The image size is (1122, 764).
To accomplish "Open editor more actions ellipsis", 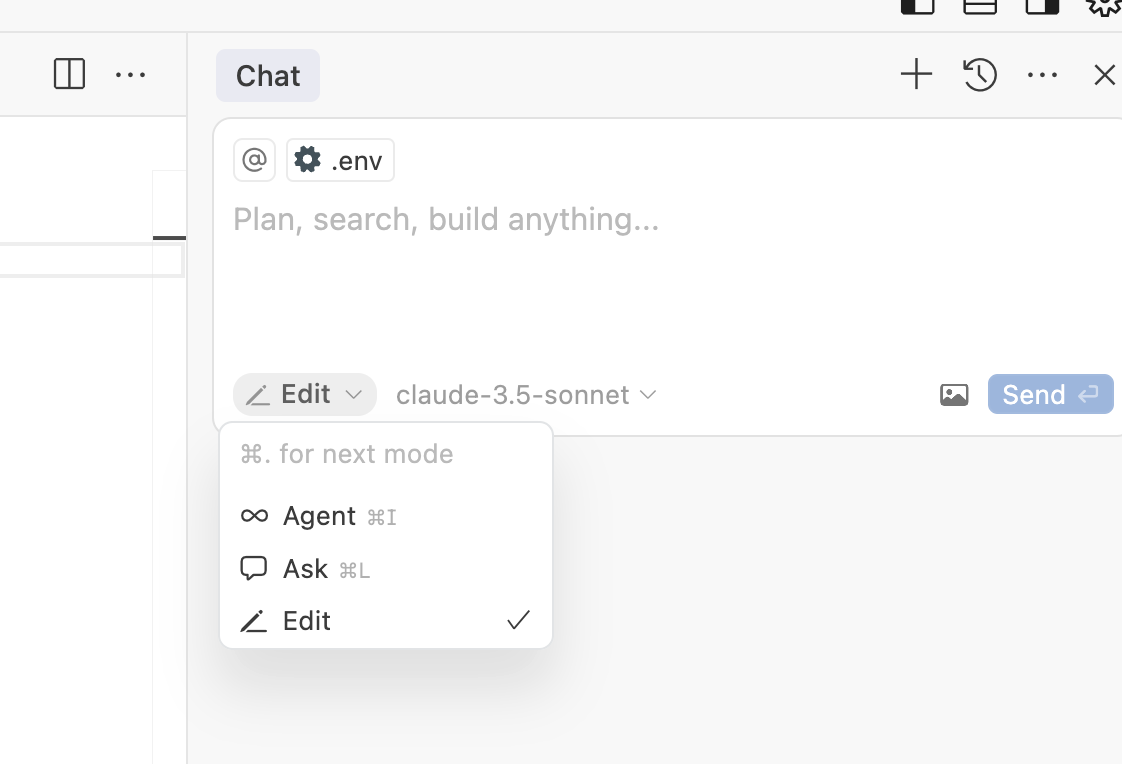I will tap(130, 75).
